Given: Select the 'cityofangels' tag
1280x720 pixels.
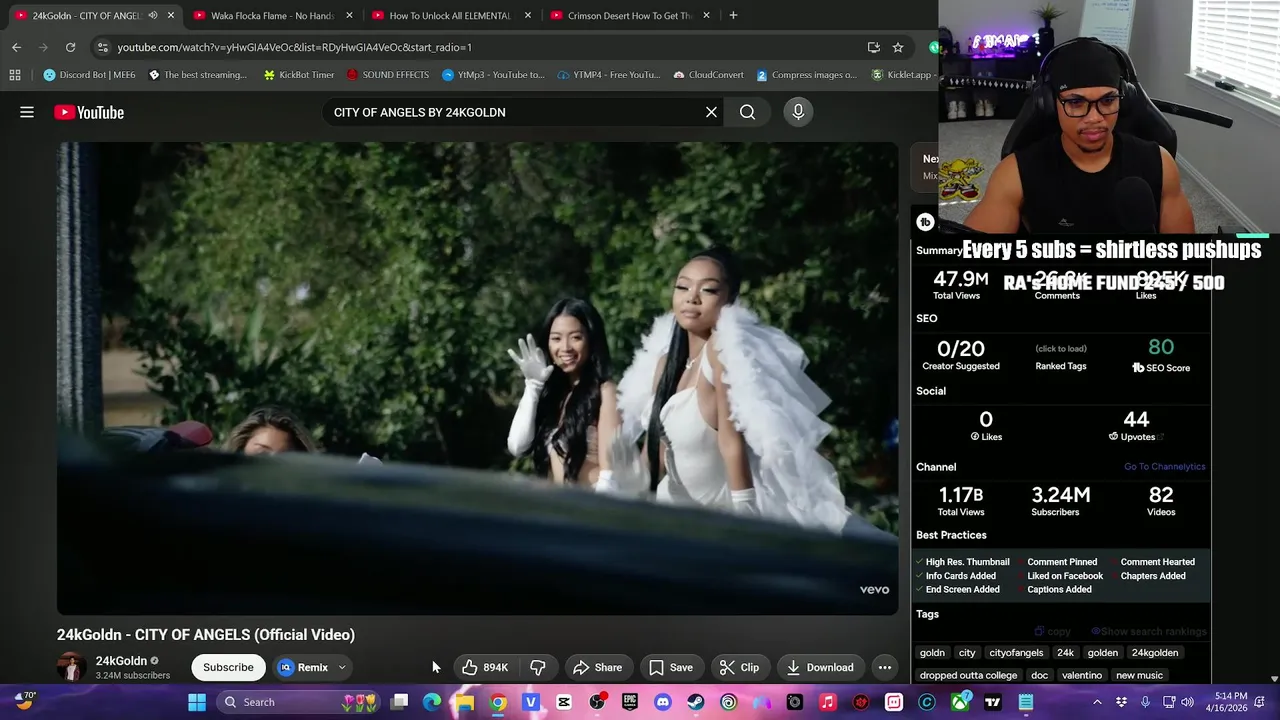Looking at the screenshot, I should click(x=1016, y=653).
